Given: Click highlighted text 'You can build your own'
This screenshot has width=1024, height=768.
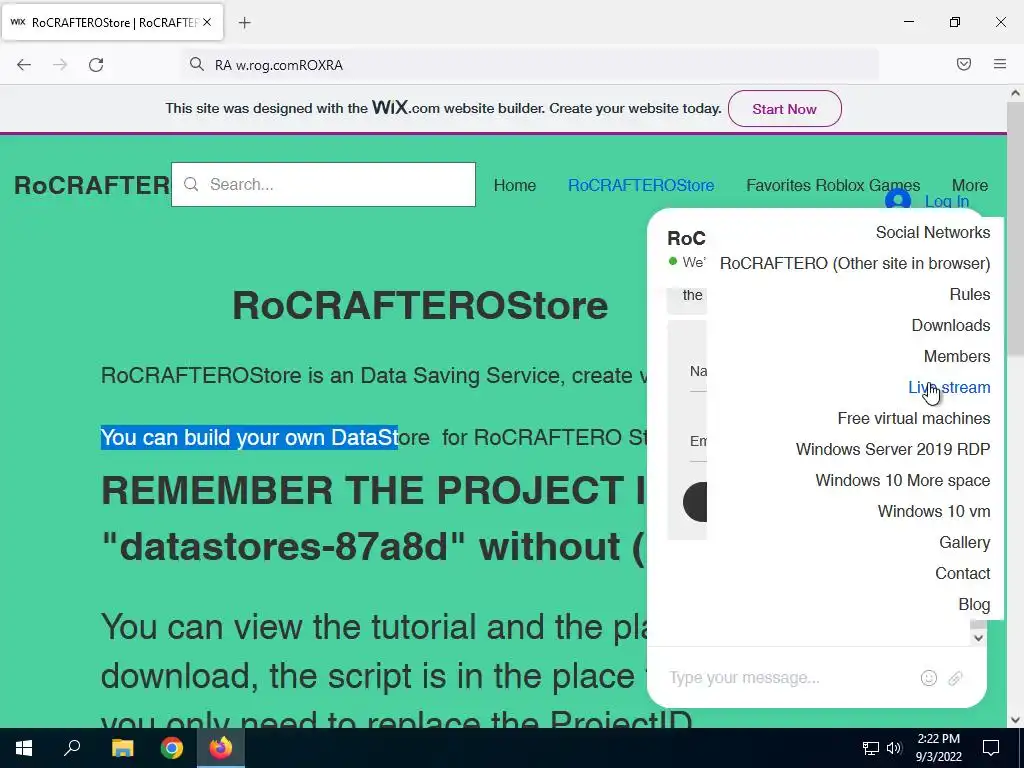Looking at the screenshot, I should pyautogui.click(x=212, y=438).
